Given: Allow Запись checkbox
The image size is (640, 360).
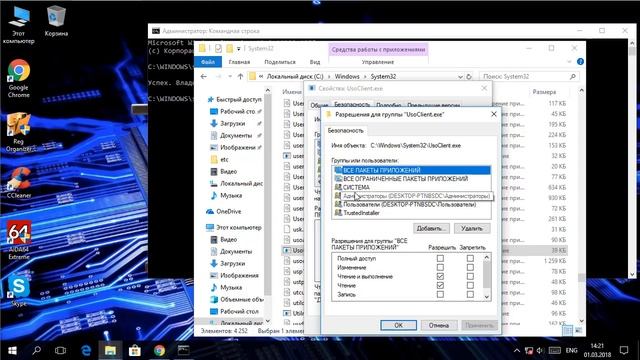Looking at the screenshot, I should point(440,294).
